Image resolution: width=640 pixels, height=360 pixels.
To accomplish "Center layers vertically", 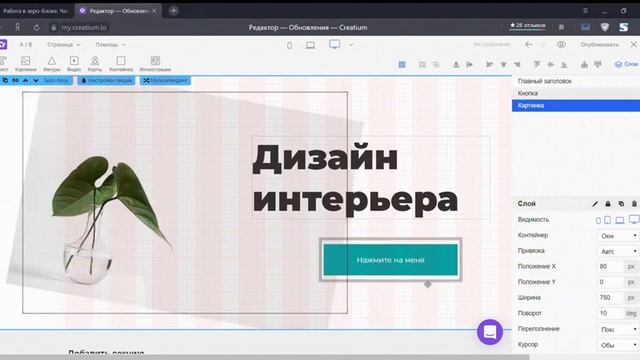I will 551,64.
